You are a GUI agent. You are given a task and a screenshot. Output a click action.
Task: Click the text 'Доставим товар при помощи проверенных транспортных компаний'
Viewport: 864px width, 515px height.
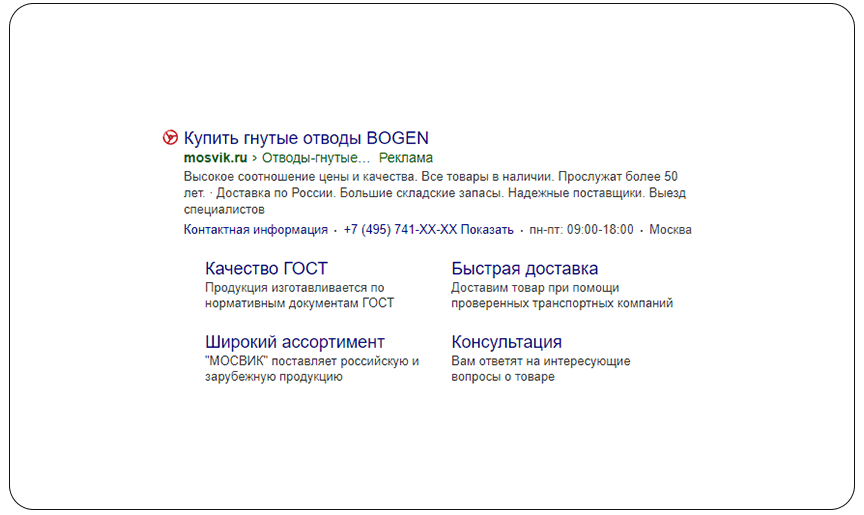coord(562,295)
